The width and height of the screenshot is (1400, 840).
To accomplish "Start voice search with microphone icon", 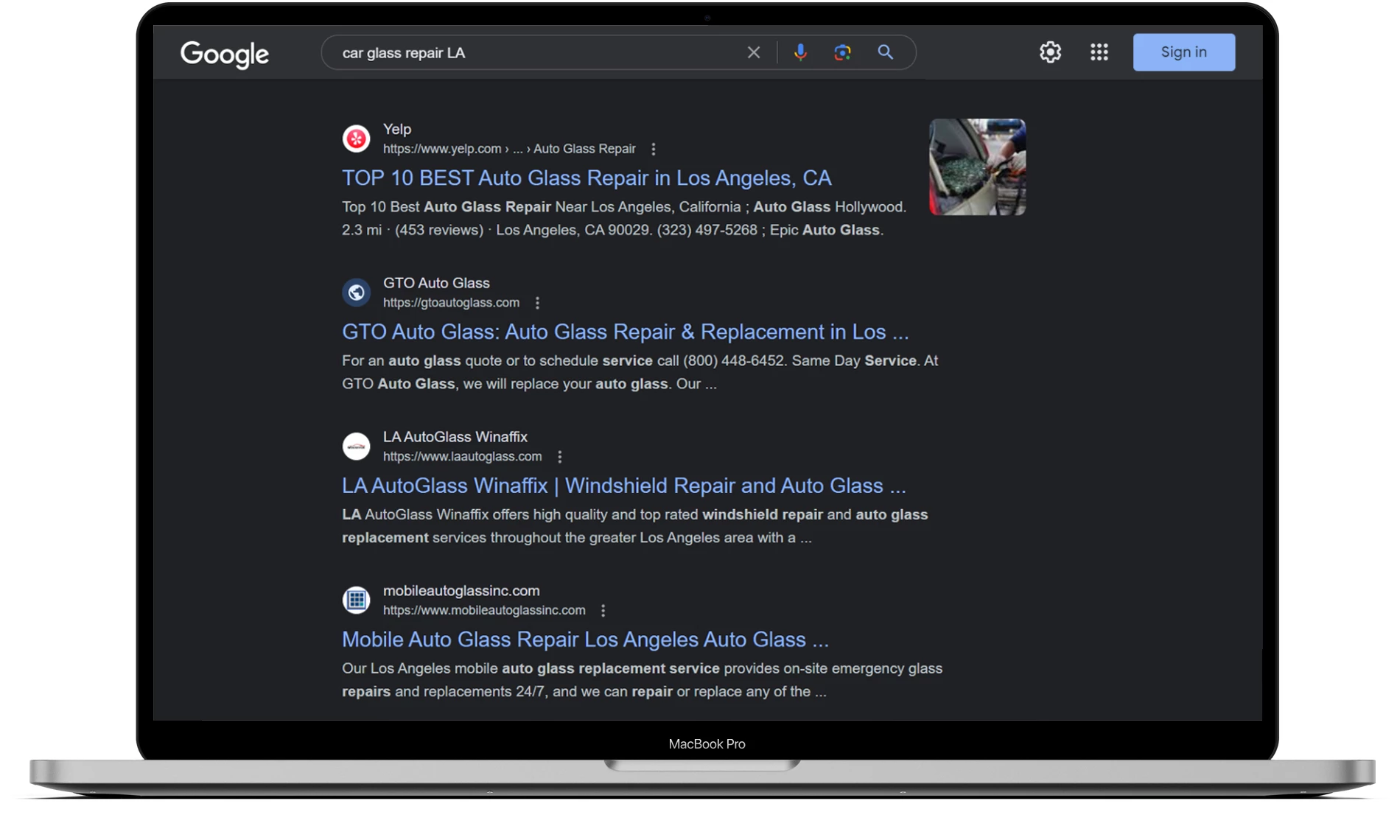I will point(800,52).
